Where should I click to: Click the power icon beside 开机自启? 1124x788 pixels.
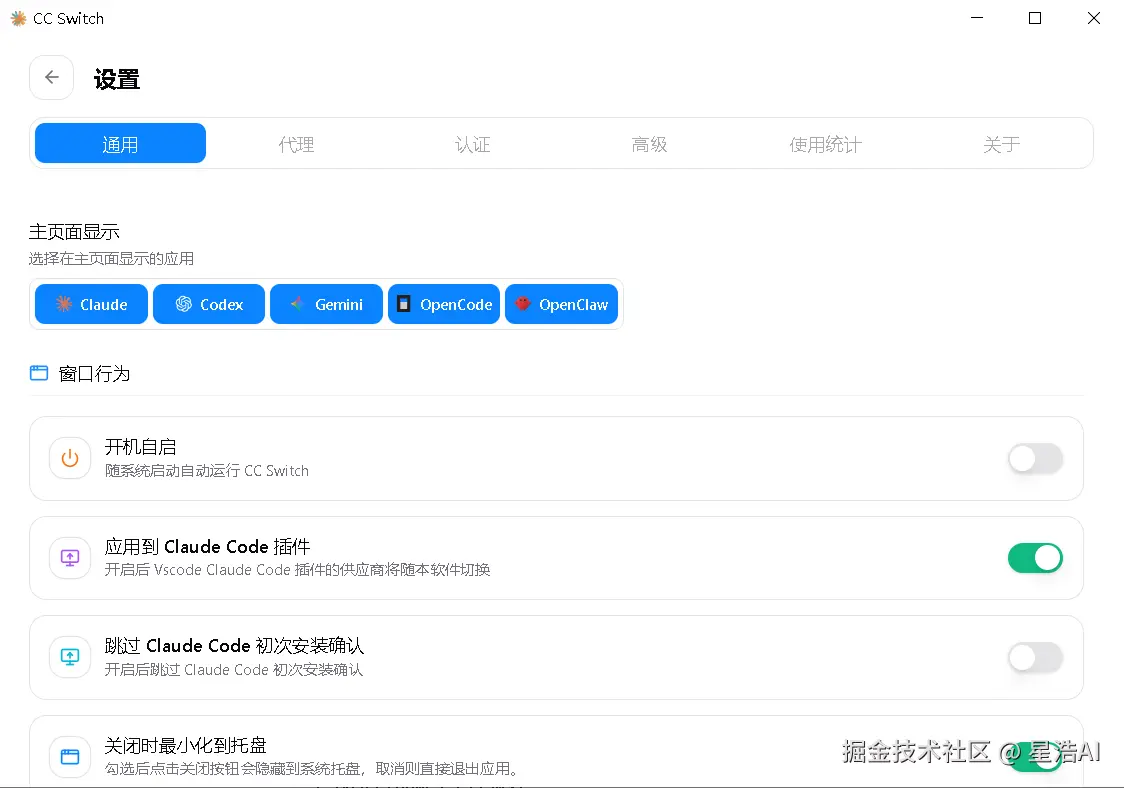[70, 458]
